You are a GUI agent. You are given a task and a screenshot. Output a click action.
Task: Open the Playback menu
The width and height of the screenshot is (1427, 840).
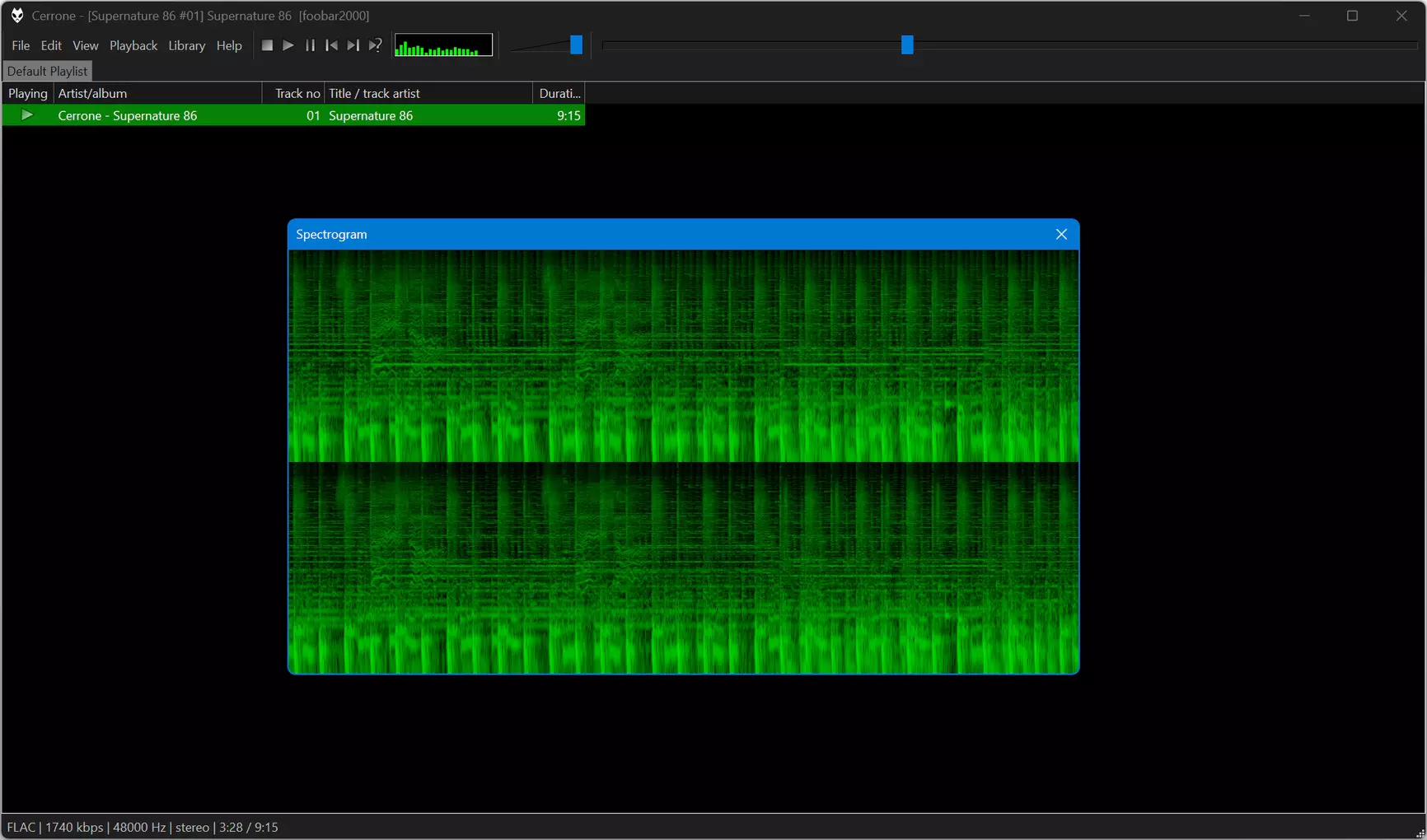pyautogui.click(x=133, y=45)
